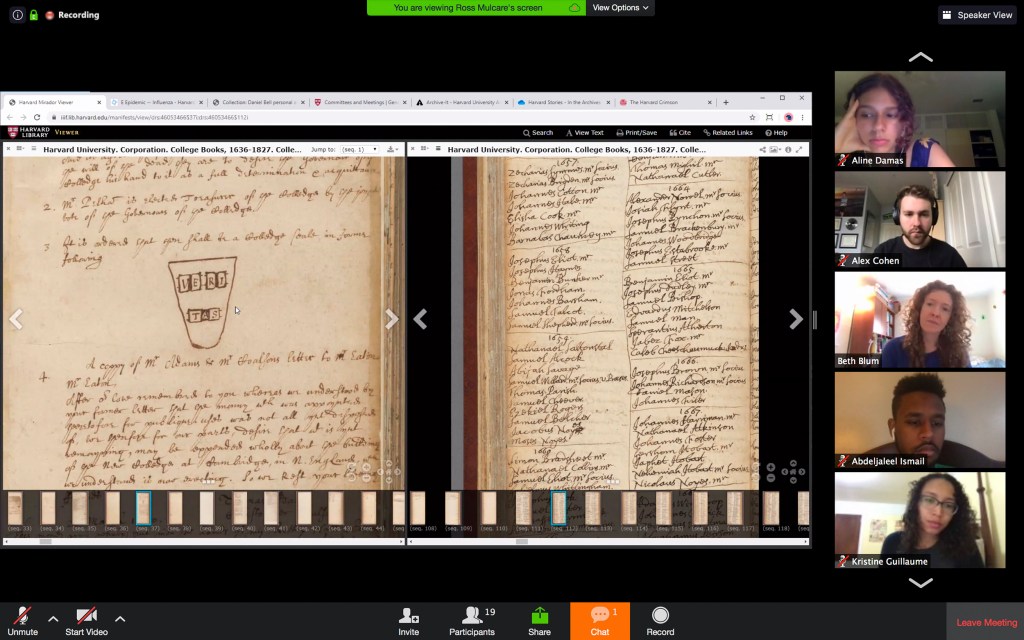Open the Chat panel in Zoom

pyautogui.click(x=598, y=620)
